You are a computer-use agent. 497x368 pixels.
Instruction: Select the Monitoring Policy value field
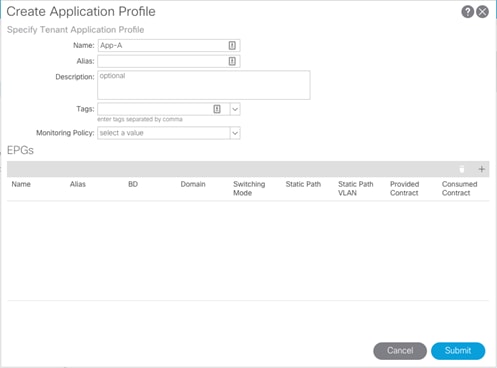pos(164,133)
